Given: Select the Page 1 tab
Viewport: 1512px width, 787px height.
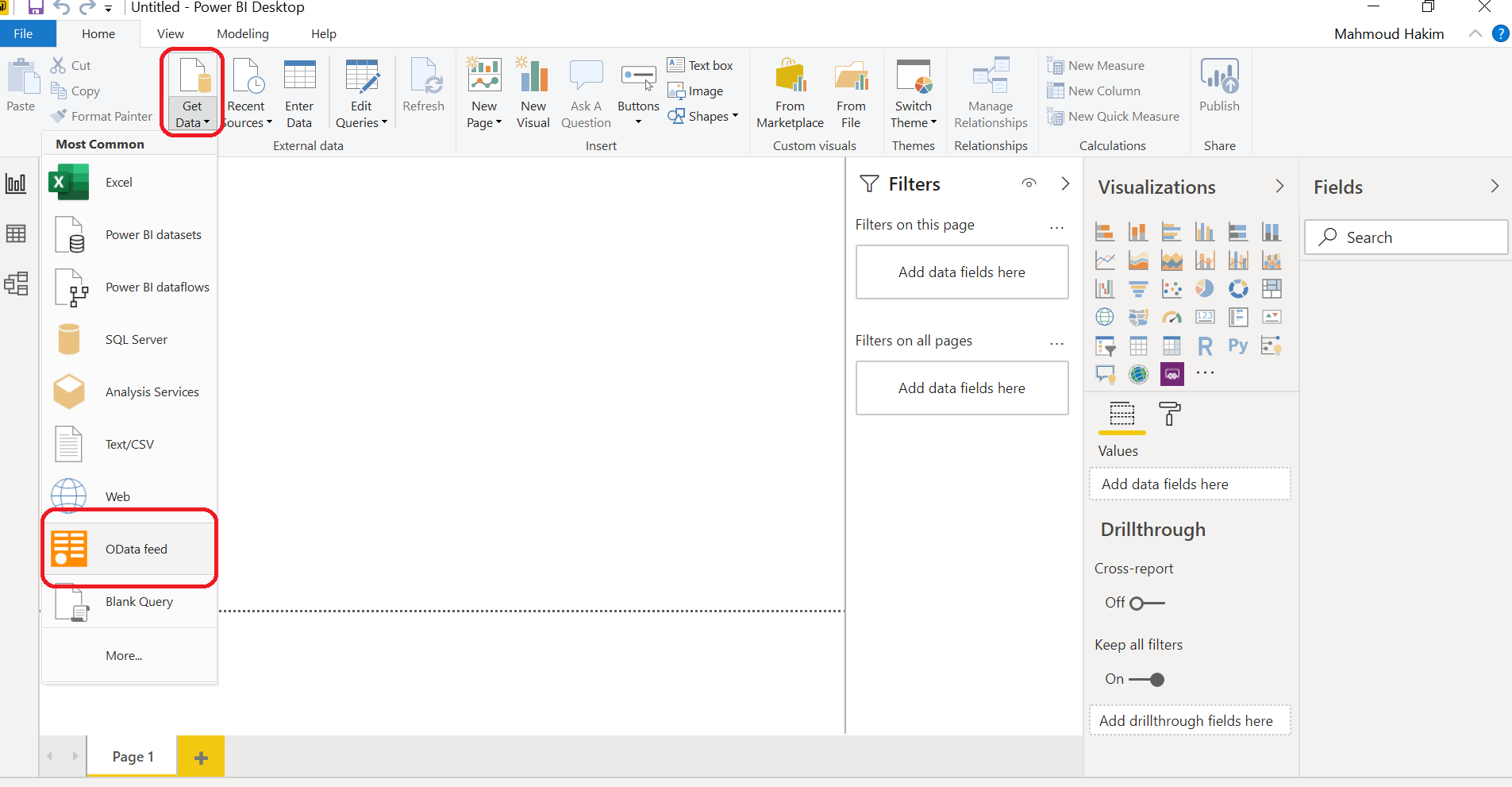Looking at the screenshot, I should pyautogui.click(x=133, y=756).
